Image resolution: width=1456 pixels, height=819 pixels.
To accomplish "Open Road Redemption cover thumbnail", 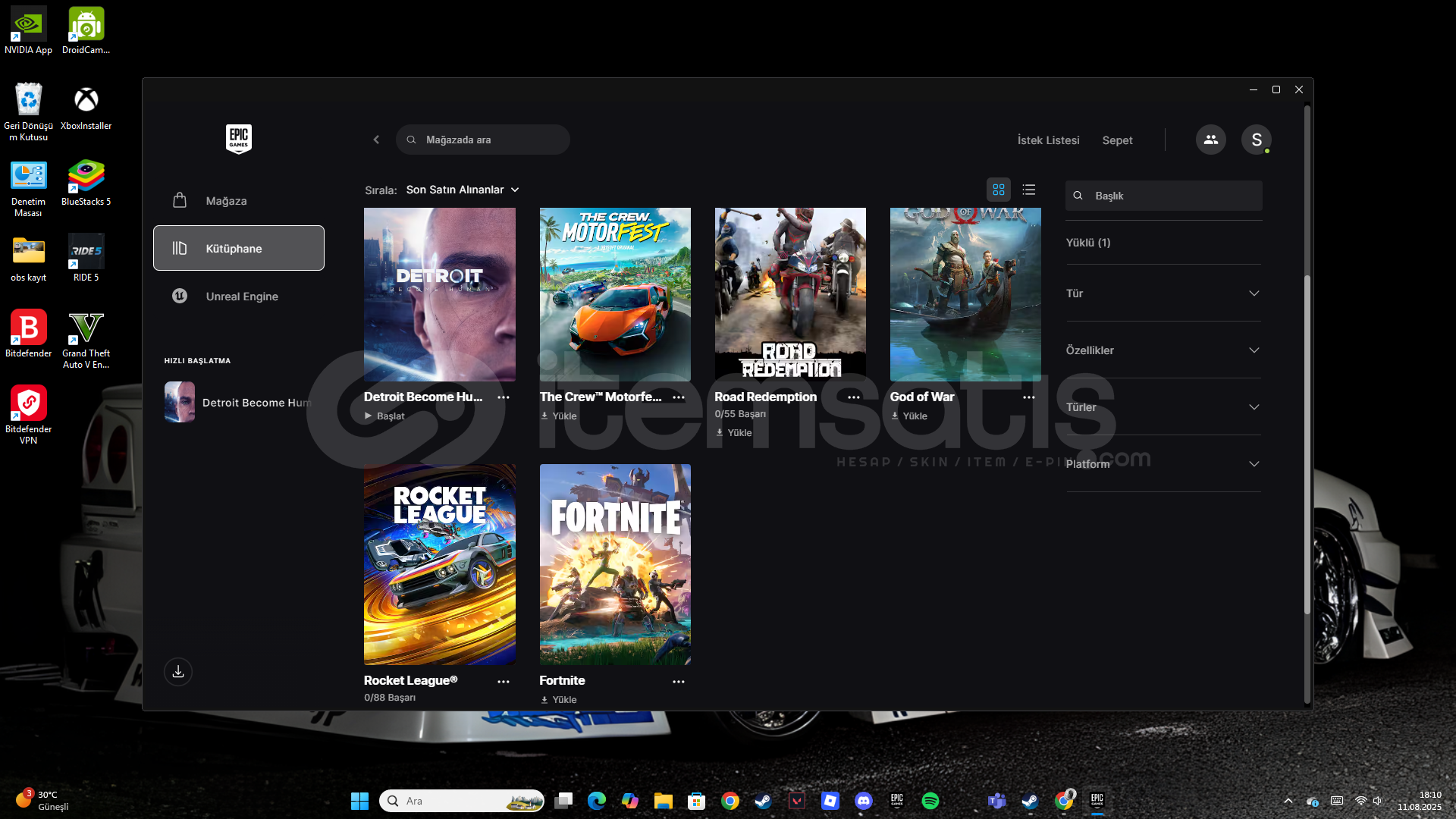I will (x=790, y=294).
